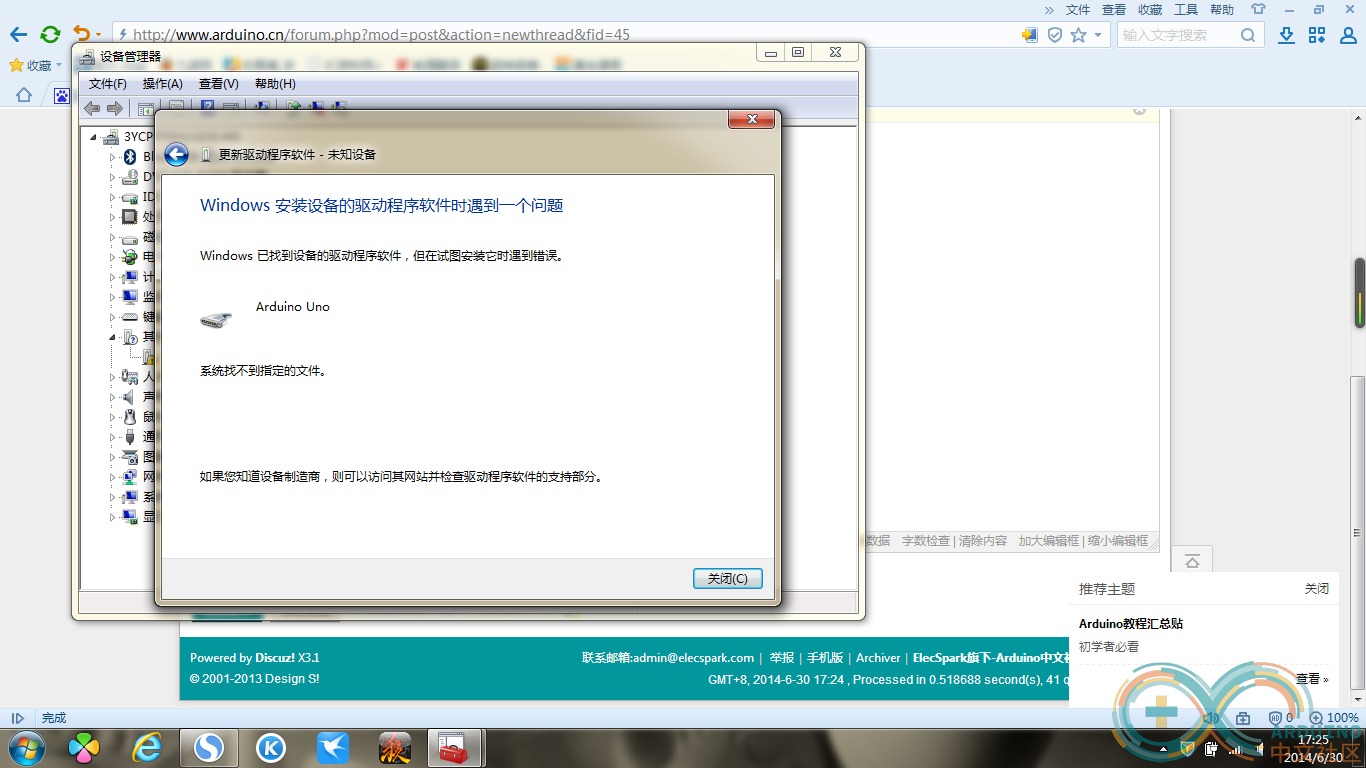The width and height of the screenshot is (1366, 768).
Task: Click the 举报 link in page footer
Action: tap(782, 658)
